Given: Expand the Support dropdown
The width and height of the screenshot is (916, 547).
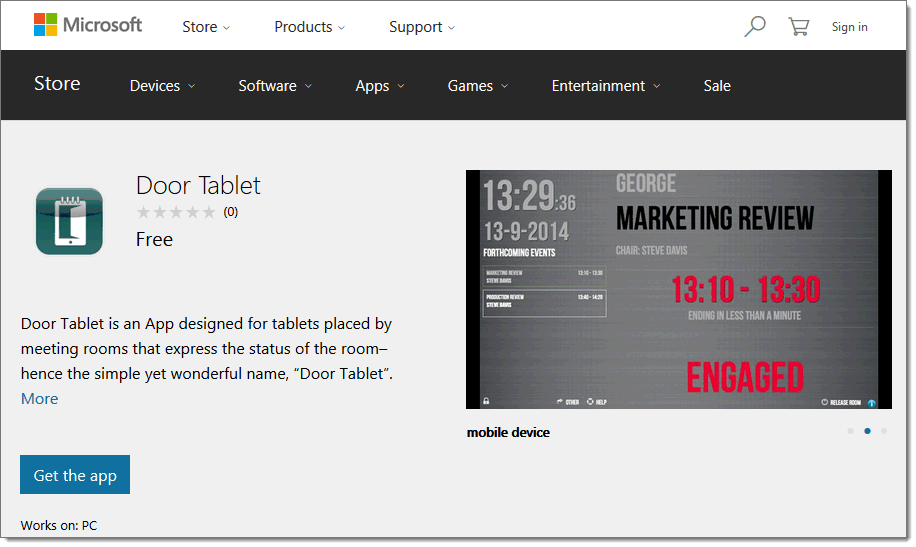Looking at the screenshot, I should (422, 27).
